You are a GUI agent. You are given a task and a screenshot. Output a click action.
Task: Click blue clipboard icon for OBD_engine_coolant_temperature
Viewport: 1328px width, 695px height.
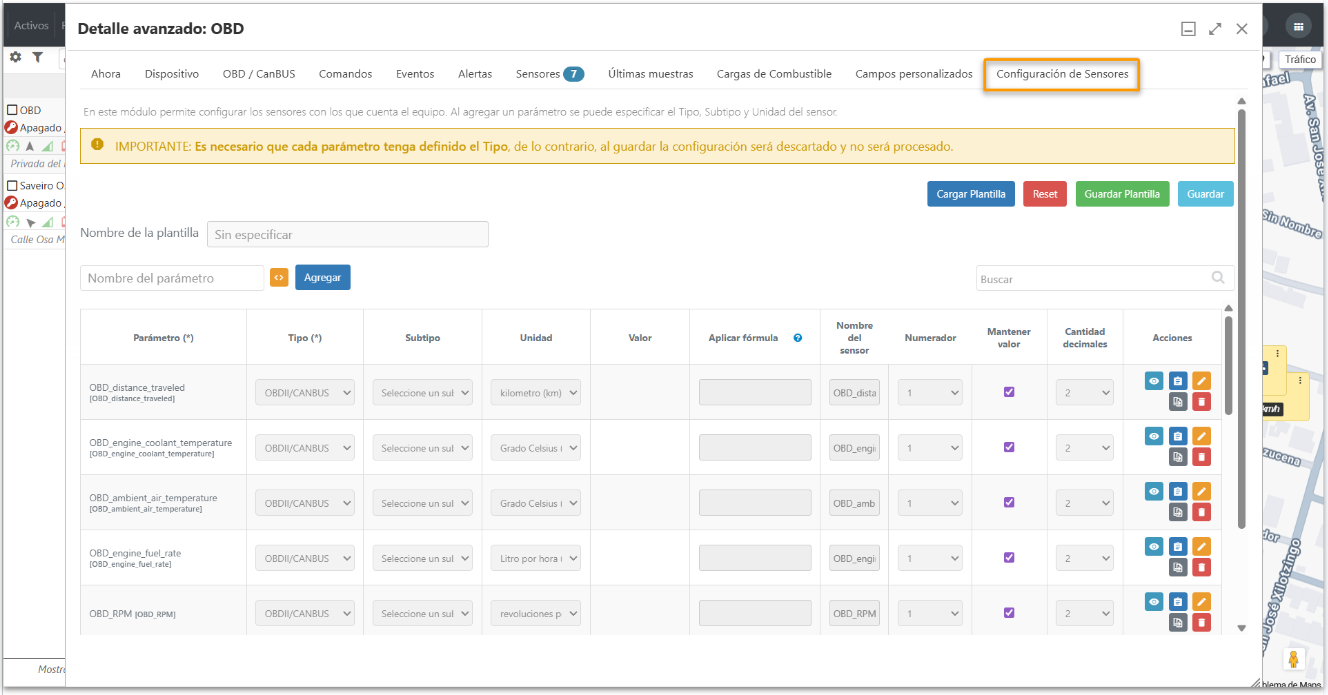coord(1178,436)
